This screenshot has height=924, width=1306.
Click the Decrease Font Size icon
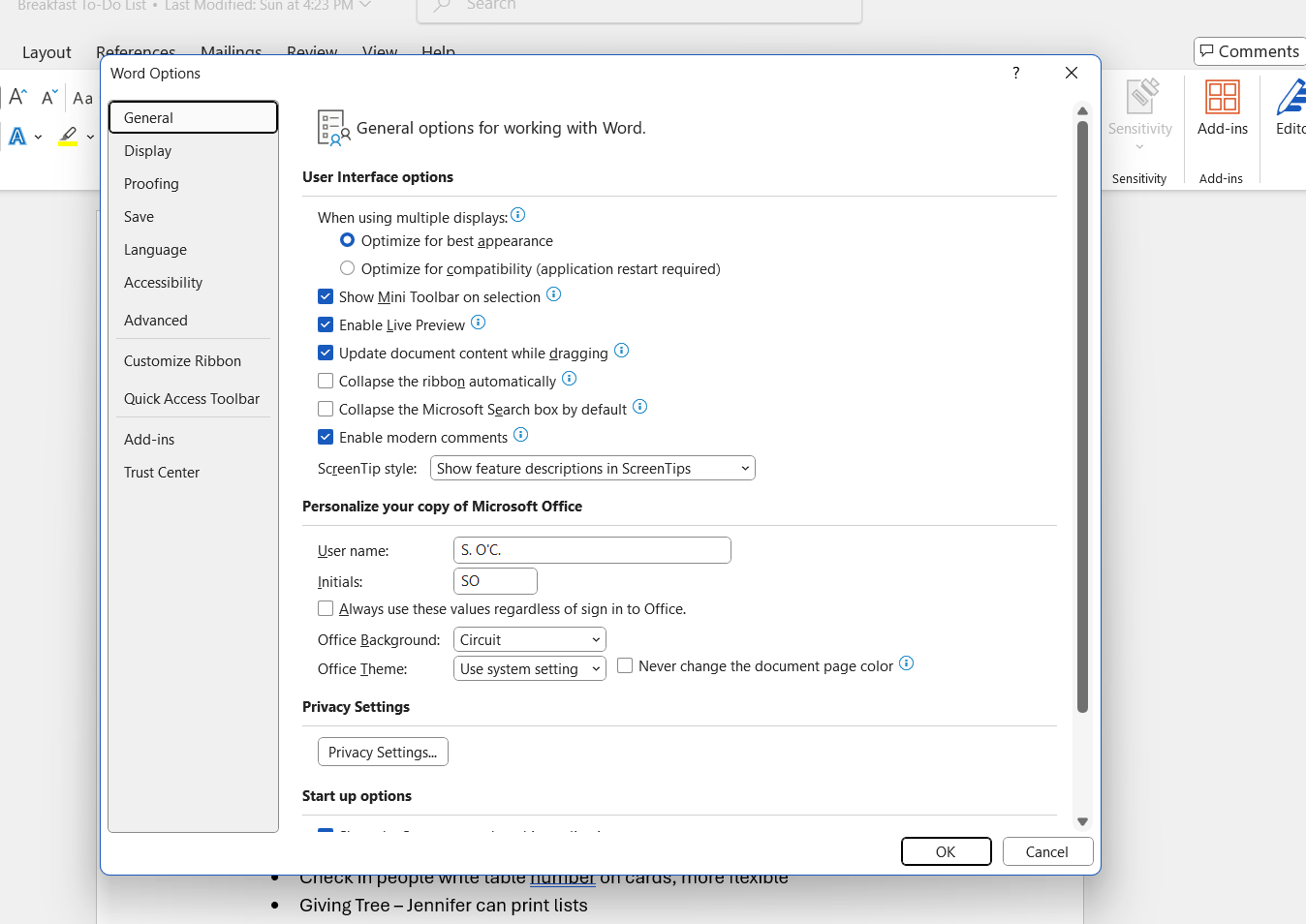pyautogui.click(x=47, y=97)
